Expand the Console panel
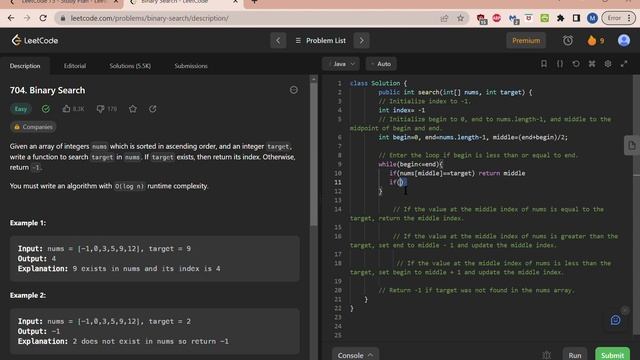Image resolution: width=640 pixels, height=360 pixels. coord(355,355)
